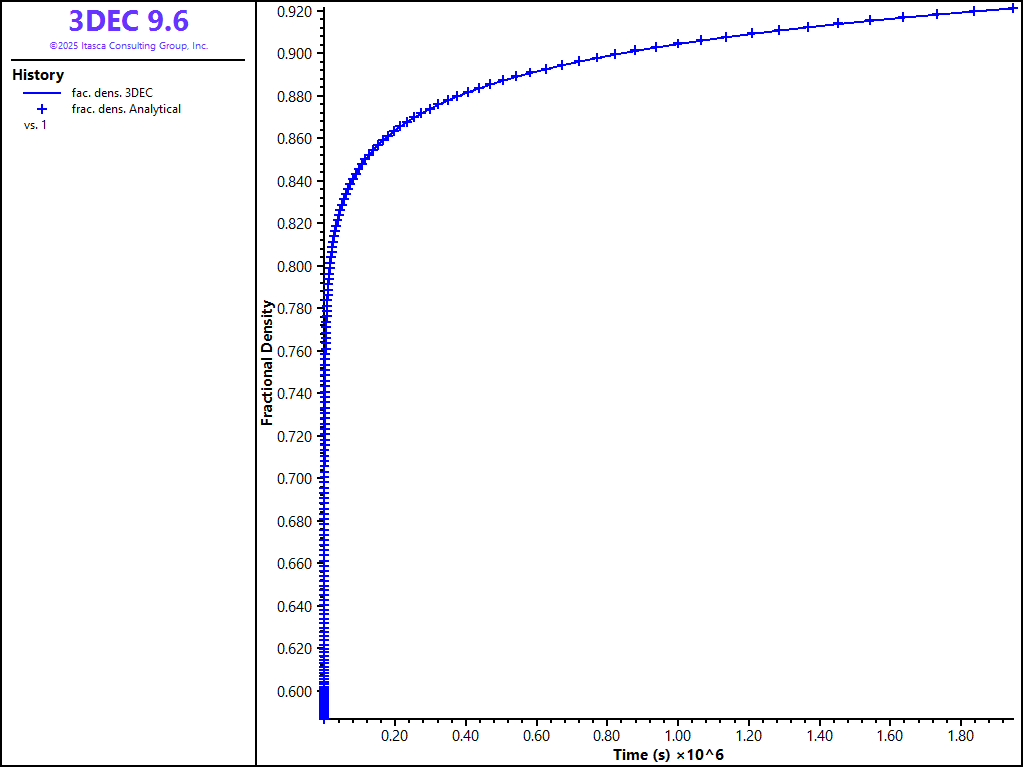This screenshot has height=768, width=1024.
Task: Select the 'frac. dens. Analytical' legend label
Action: click(126, 109)
